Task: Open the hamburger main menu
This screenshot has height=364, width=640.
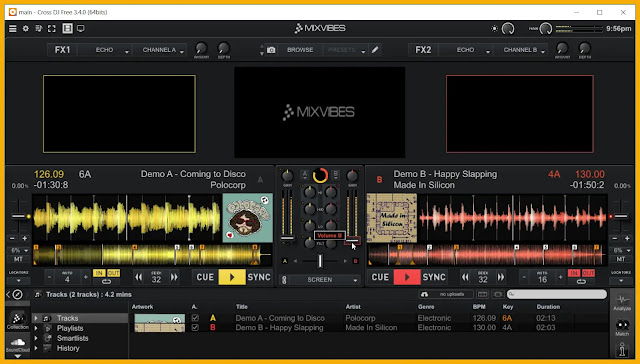Action: pyautogui.click(x=13, y=29)
